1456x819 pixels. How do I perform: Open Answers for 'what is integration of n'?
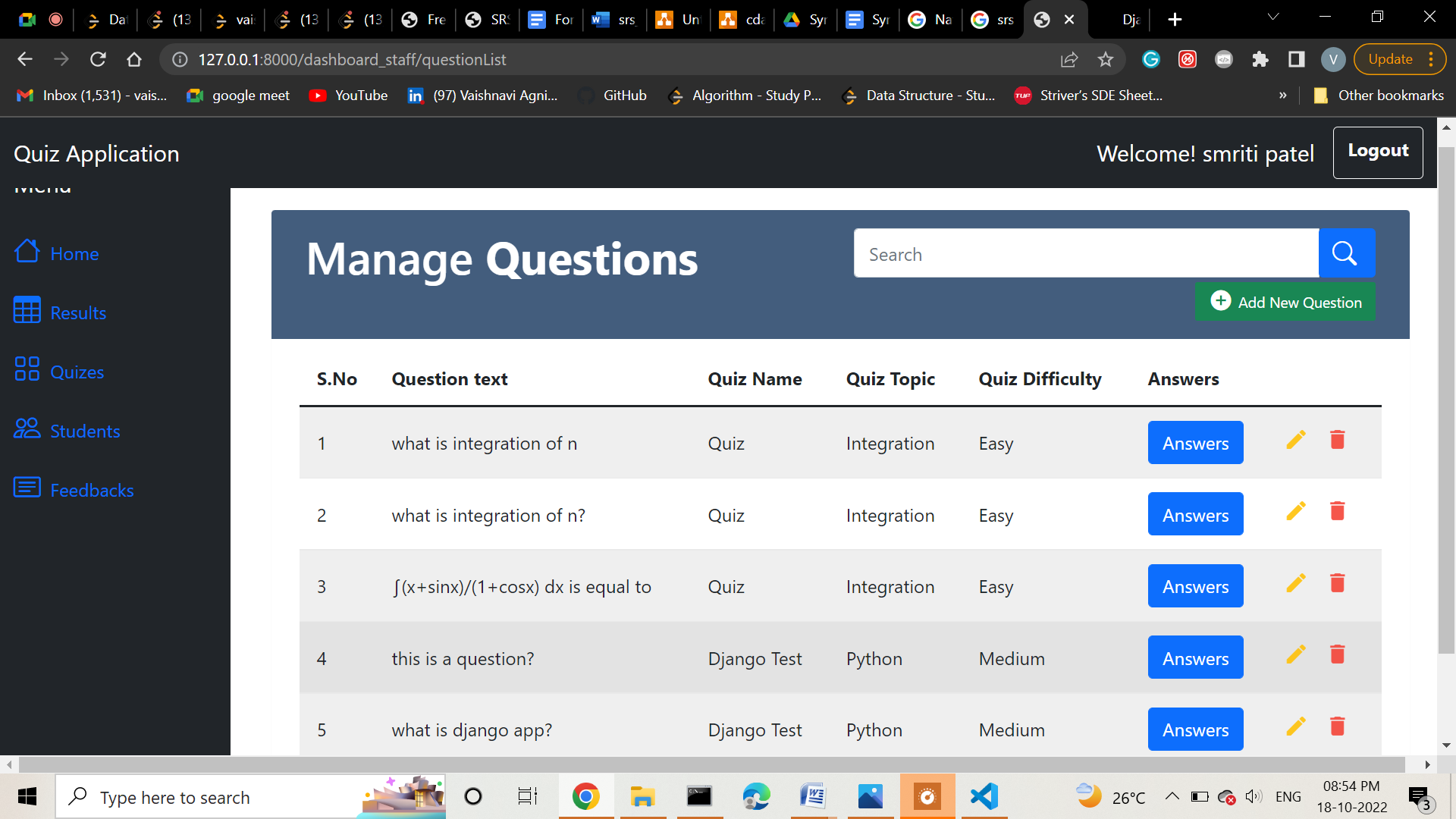pyautogui.click(x=1196, y=443)
